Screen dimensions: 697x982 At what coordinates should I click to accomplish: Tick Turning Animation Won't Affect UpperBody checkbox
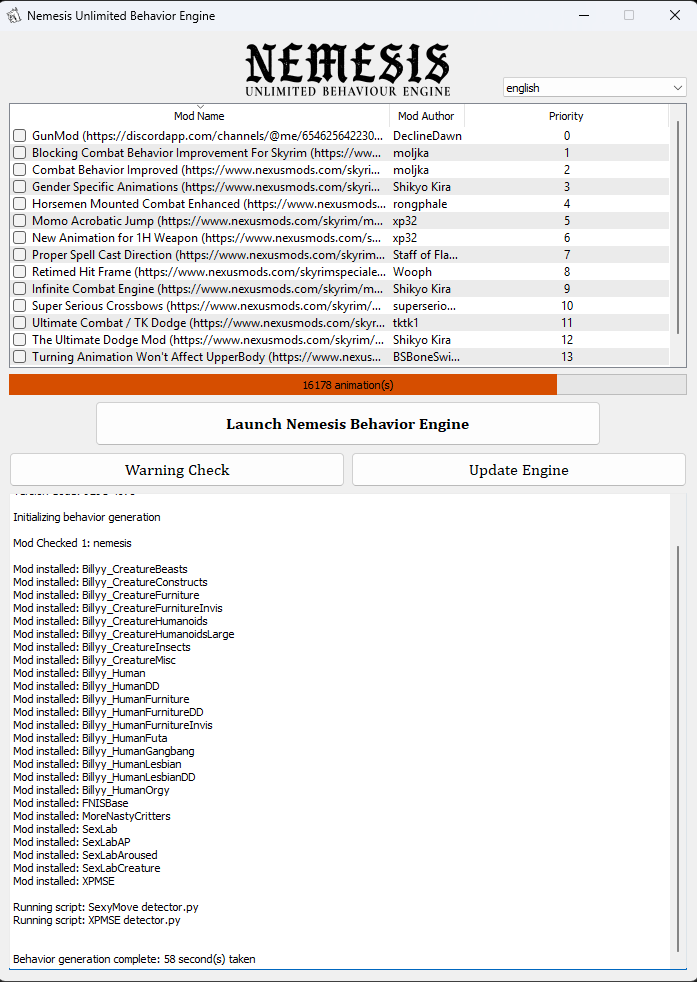[19, 356]
